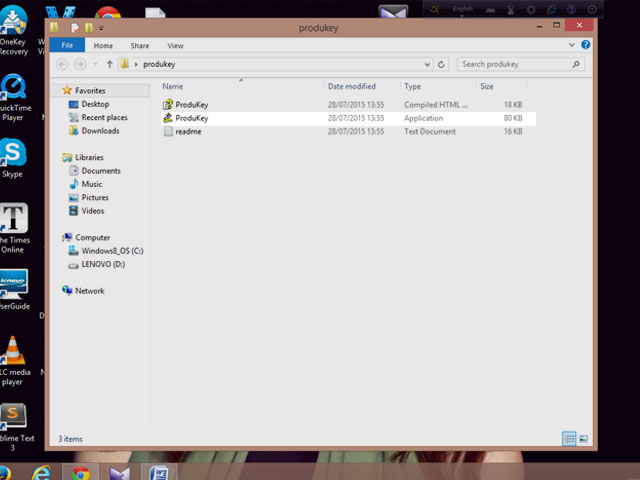Image resolution: width=640 pixels, height=480 pixels.
Task: Minimize the produkey window
Action: click(x=540, y=26)
